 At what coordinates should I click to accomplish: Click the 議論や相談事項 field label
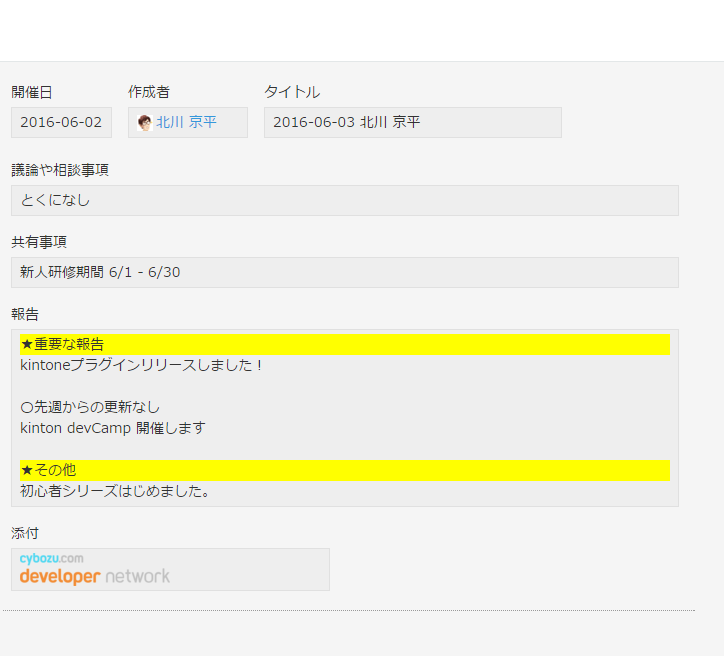pos(60,170)
